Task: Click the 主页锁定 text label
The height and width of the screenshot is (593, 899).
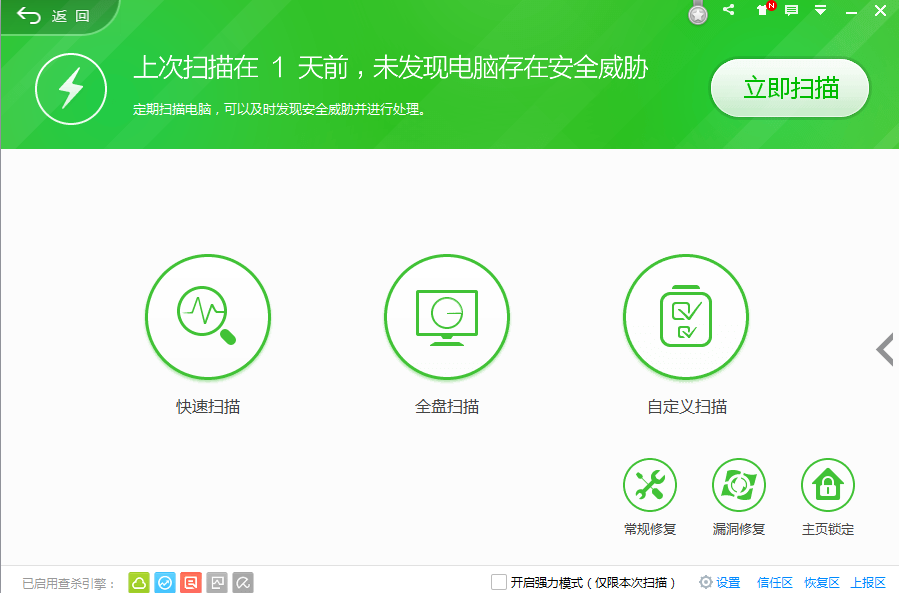Action: pos(827,529)
